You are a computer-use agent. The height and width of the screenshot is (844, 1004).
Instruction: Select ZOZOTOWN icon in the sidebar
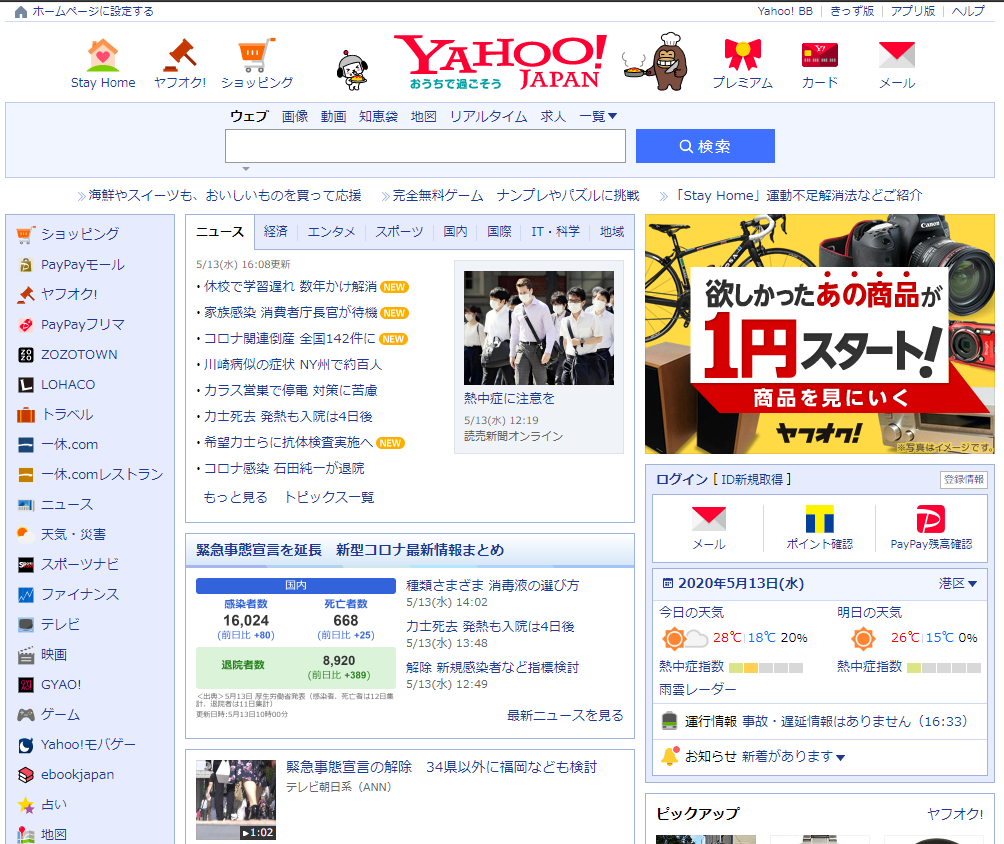pos(26,355)
